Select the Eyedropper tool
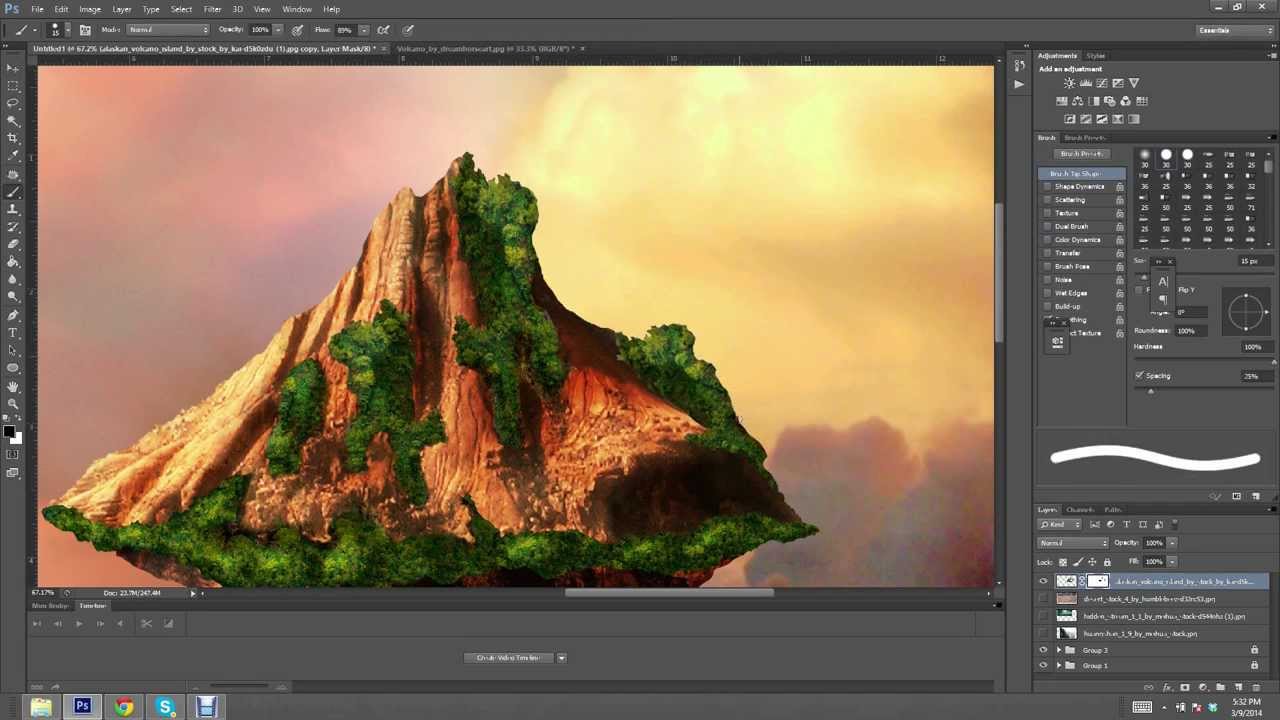The width and height of the screenshot is (1280, 720). coord(13,156)
